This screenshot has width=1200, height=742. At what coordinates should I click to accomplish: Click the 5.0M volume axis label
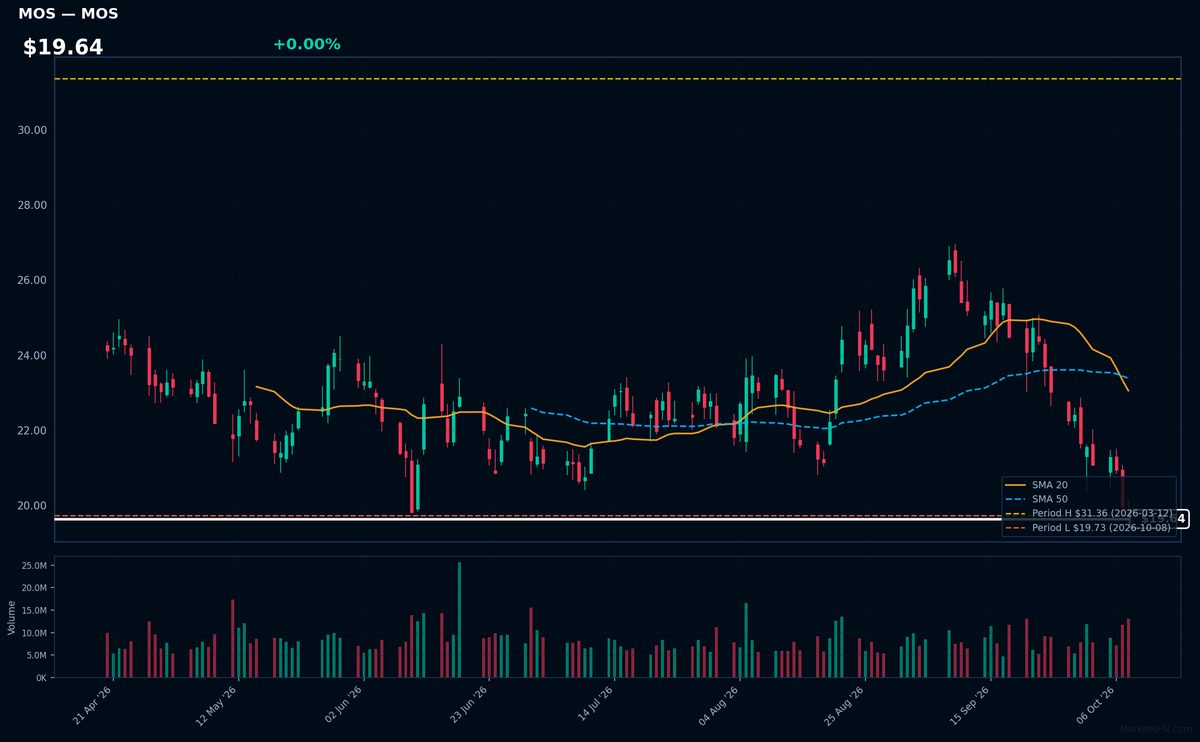tap(37, 655)
